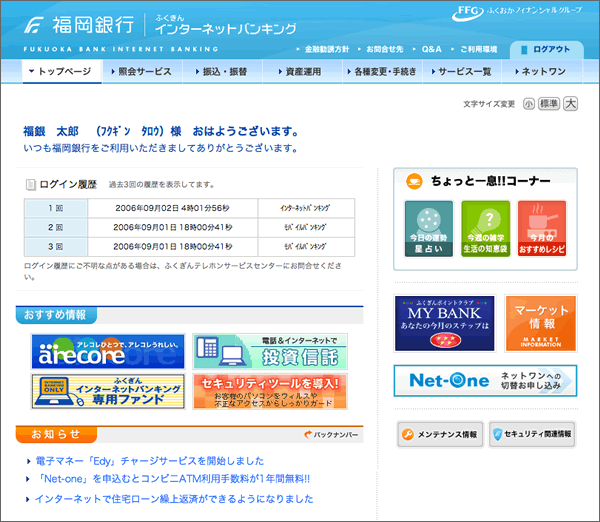Viewport: 600px width, 522px height.
Task: Click the shield icon on セキュリティ関連情報
Action: pyautogui.click(x=497, y=434)
